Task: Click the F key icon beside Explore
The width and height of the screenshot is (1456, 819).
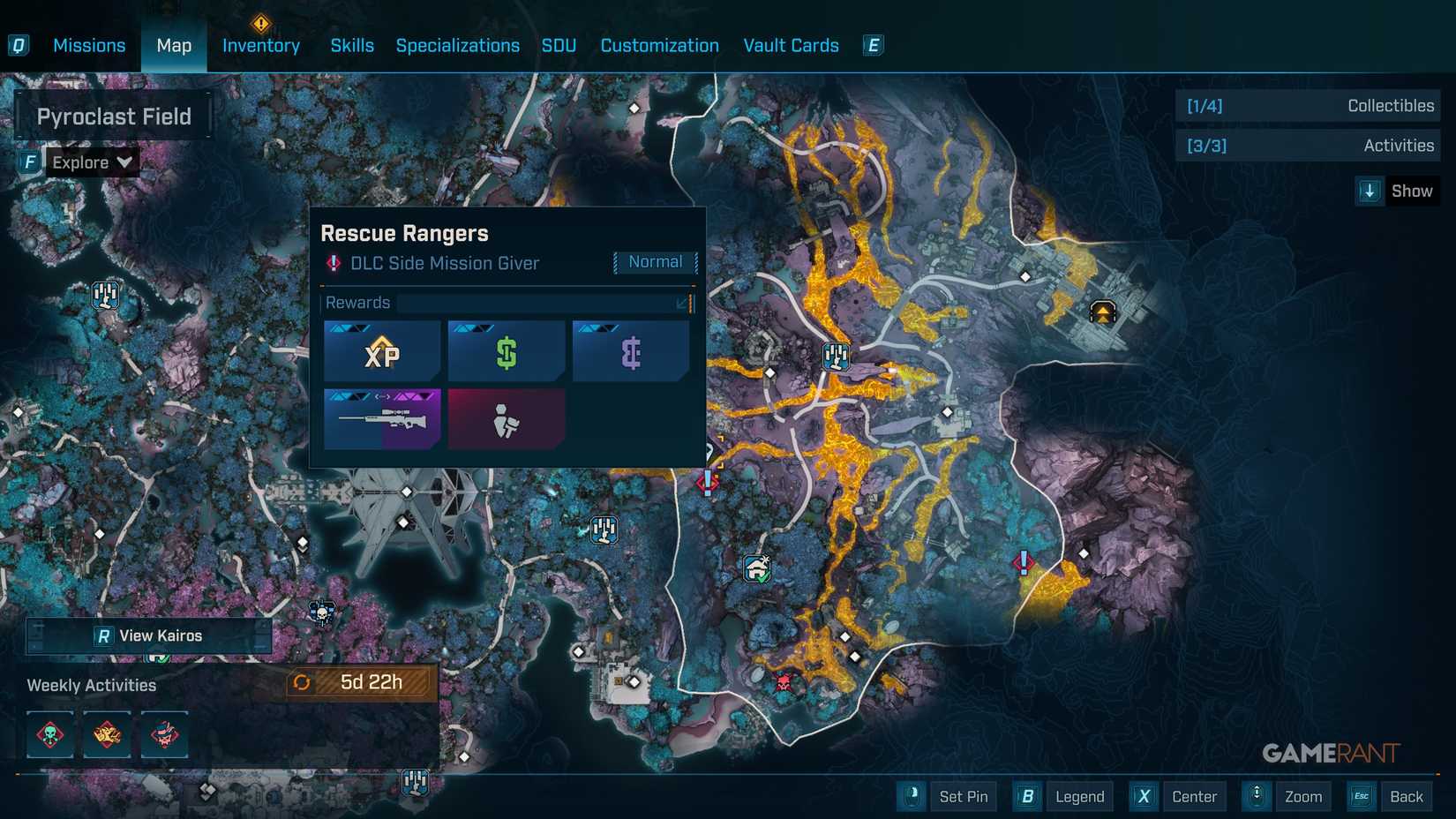Action: (30, 162)
